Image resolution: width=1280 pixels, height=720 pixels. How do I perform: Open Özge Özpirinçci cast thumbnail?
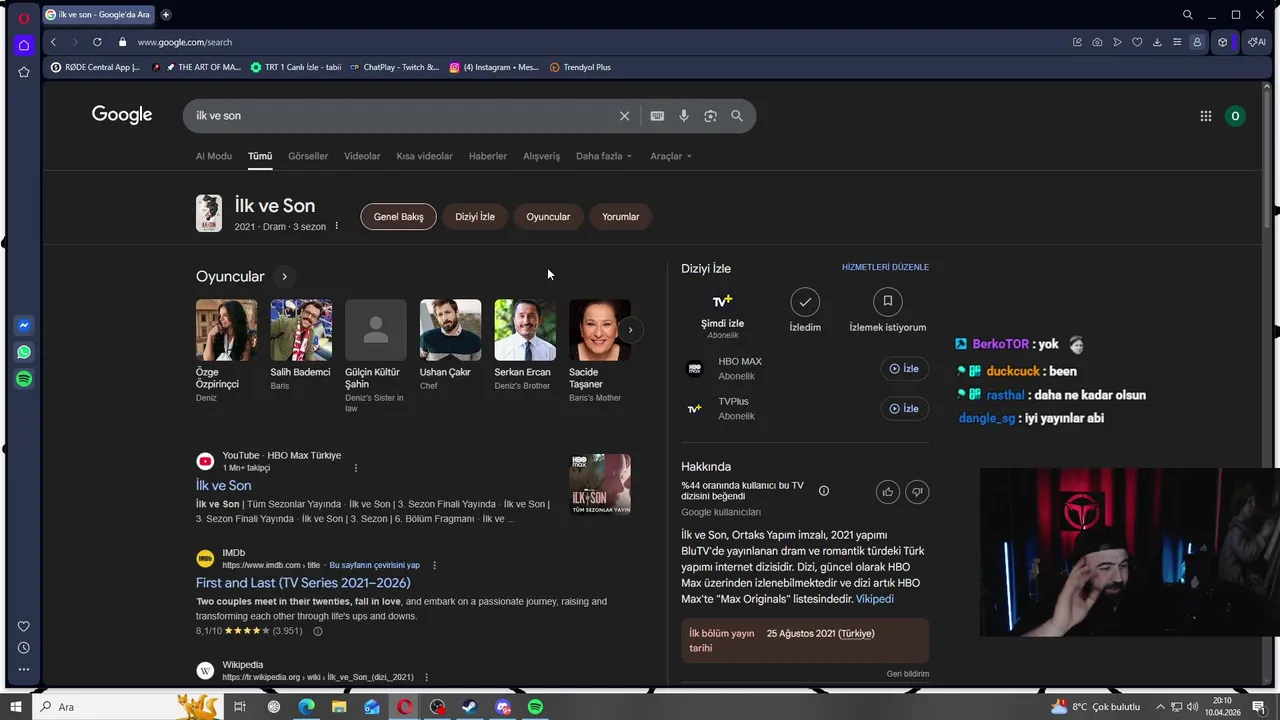pos(226,330)
